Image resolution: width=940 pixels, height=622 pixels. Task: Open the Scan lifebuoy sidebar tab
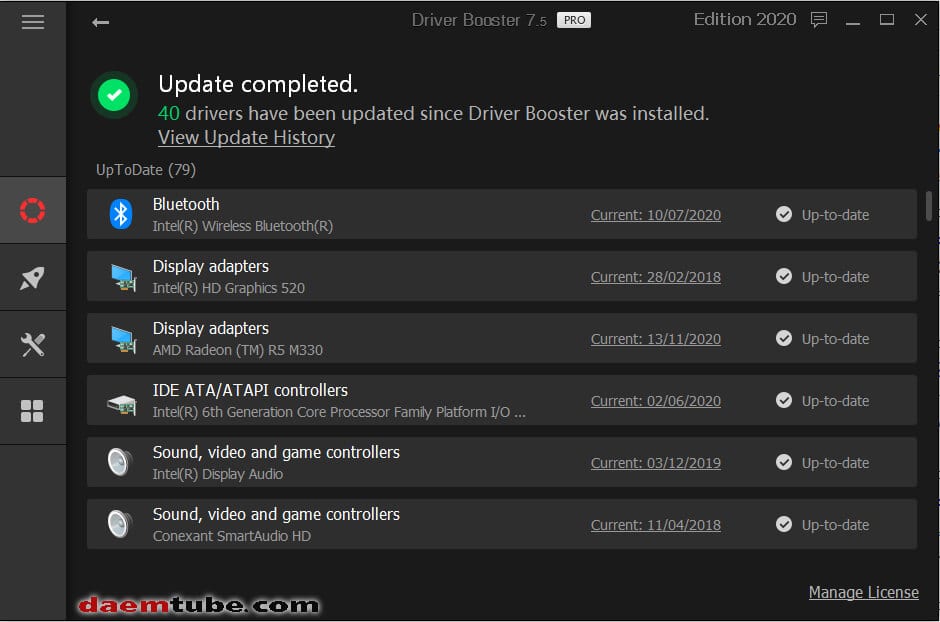coord(33,211)
